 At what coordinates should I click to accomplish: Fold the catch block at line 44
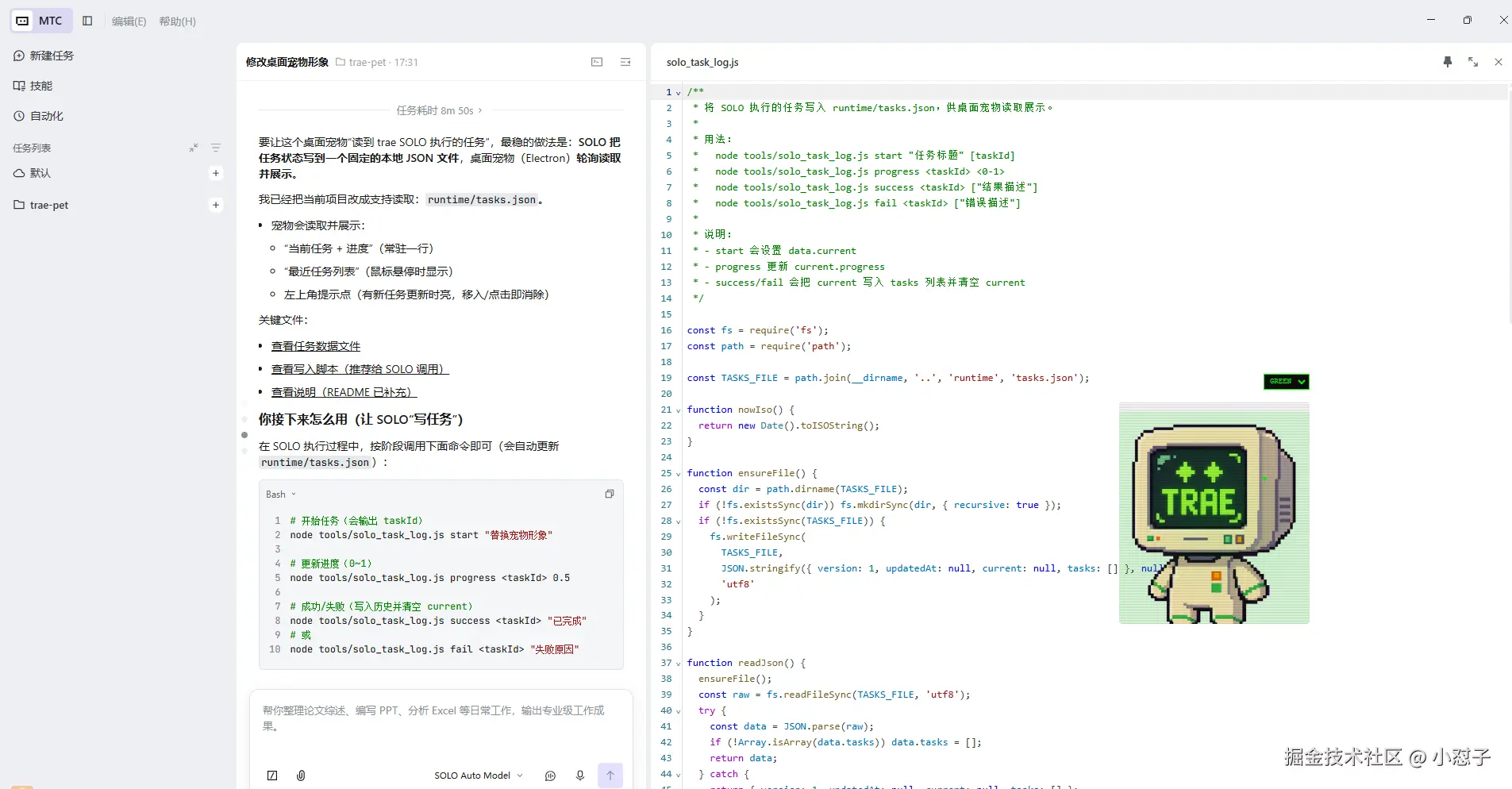[678, 775]
